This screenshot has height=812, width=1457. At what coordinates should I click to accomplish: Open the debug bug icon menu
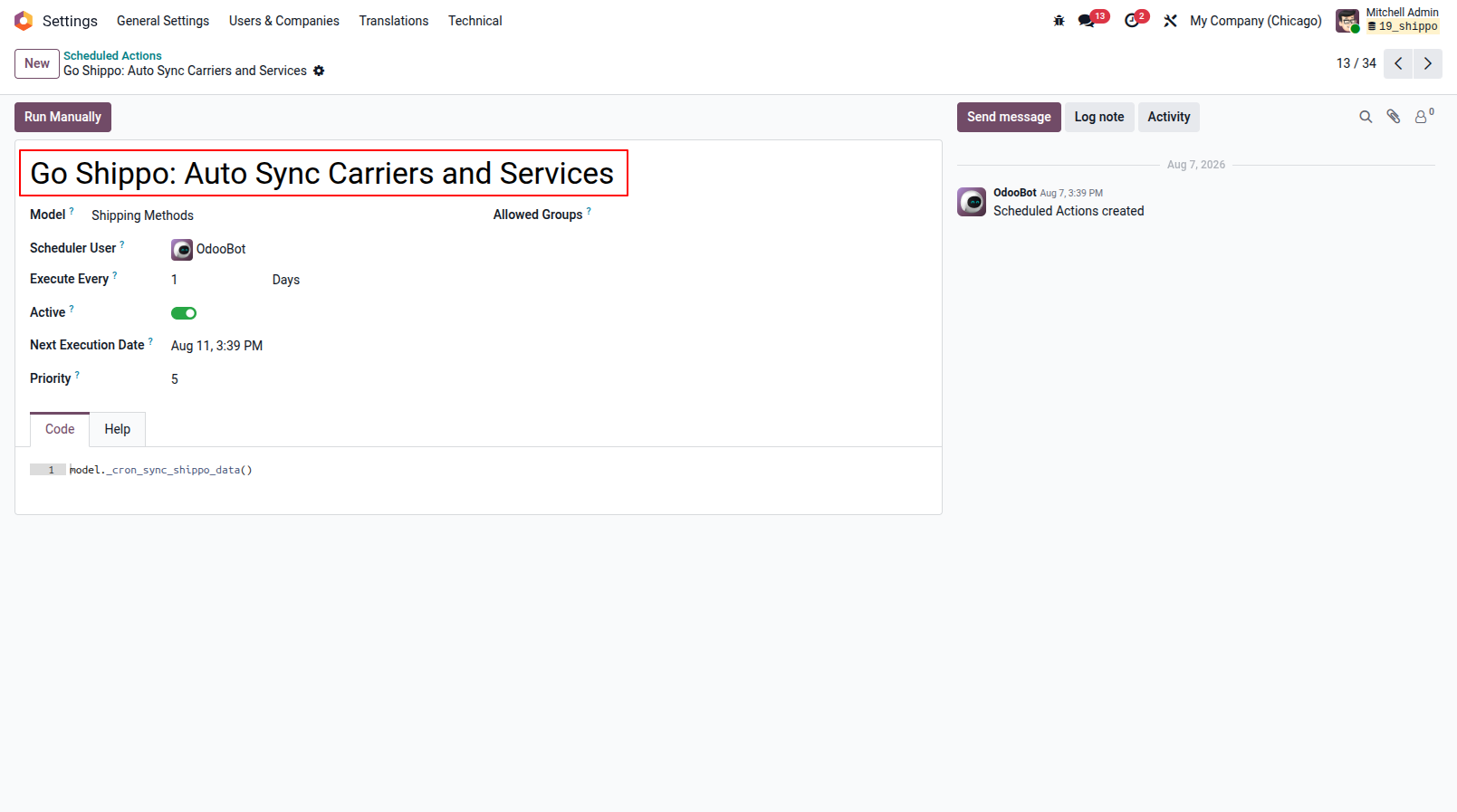[1059, 21]
